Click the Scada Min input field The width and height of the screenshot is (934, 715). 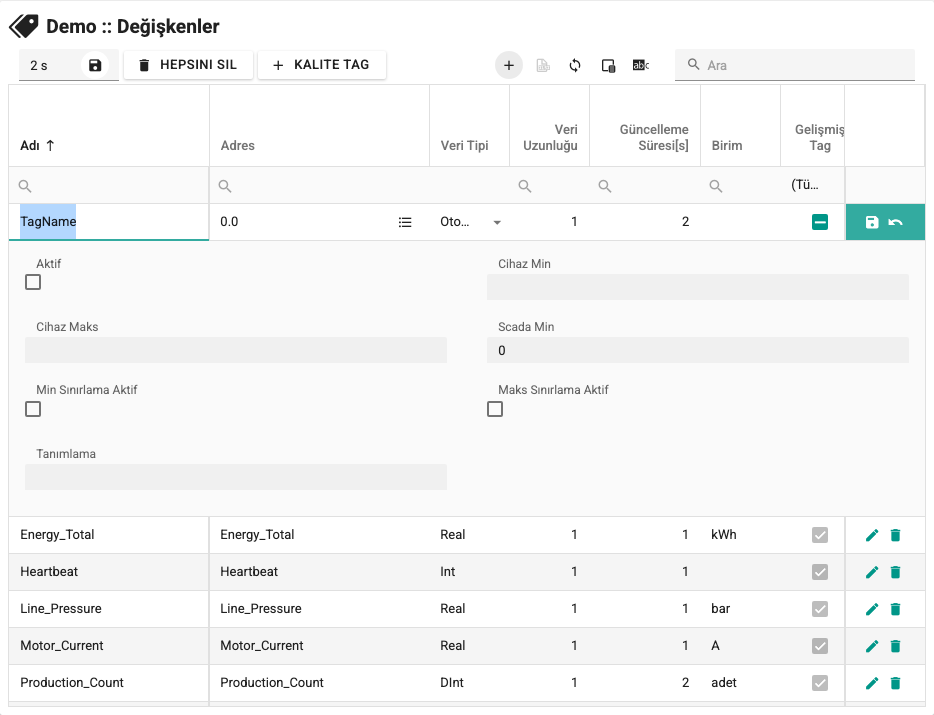pyautogui.click(x=698, y=350)
